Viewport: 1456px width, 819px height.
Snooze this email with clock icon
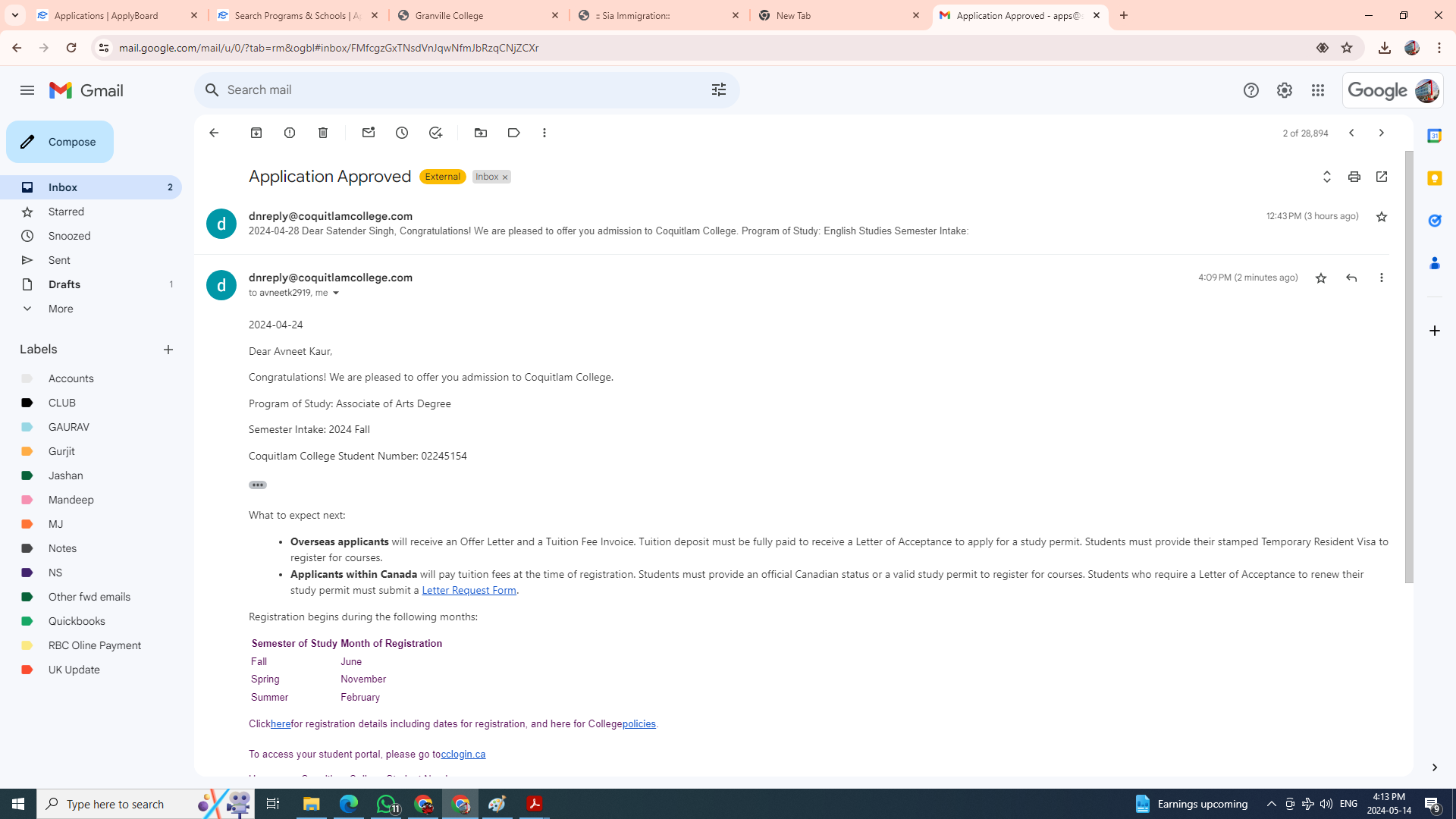(x=402, y=133)
